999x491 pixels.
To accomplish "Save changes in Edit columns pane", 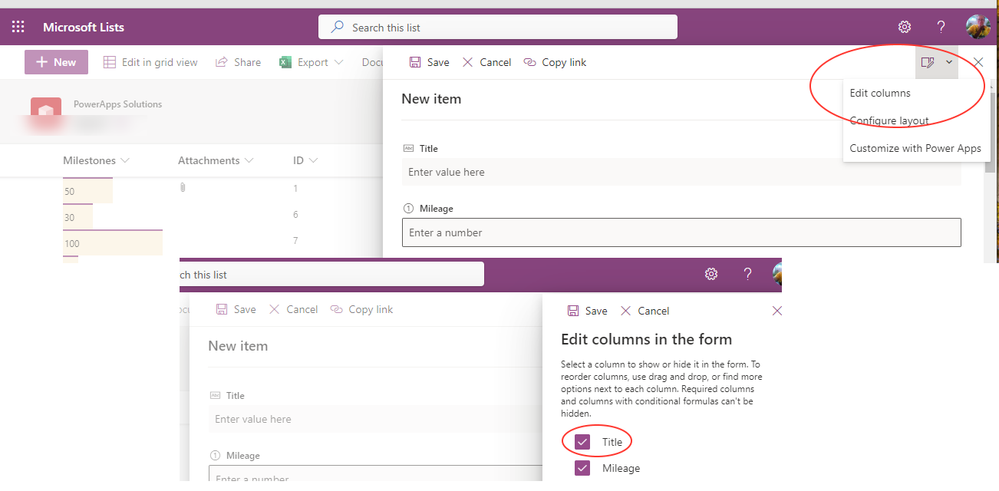I will pos(587,311).
